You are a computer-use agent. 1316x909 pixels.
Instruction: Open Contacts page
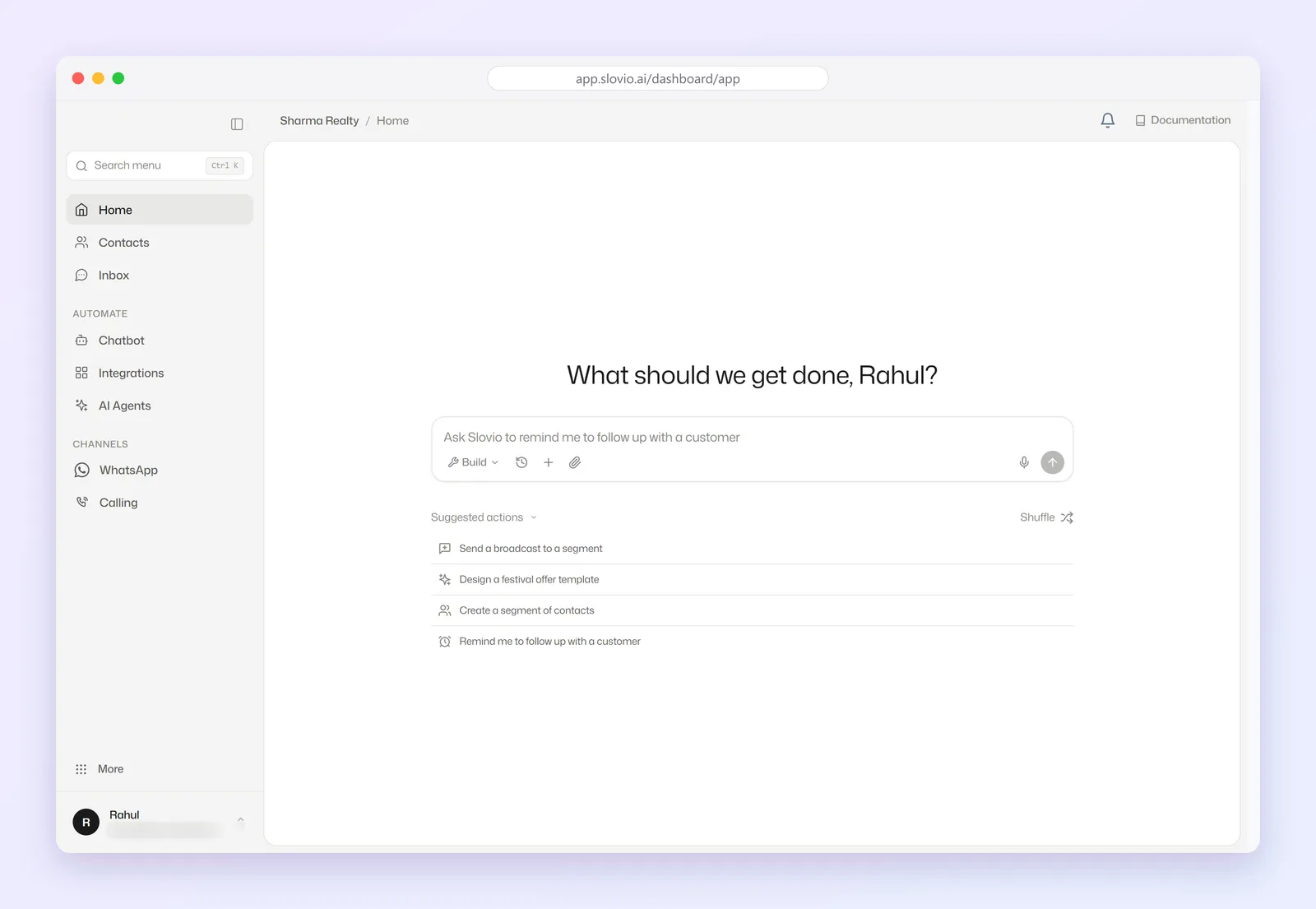coord(160,243)
